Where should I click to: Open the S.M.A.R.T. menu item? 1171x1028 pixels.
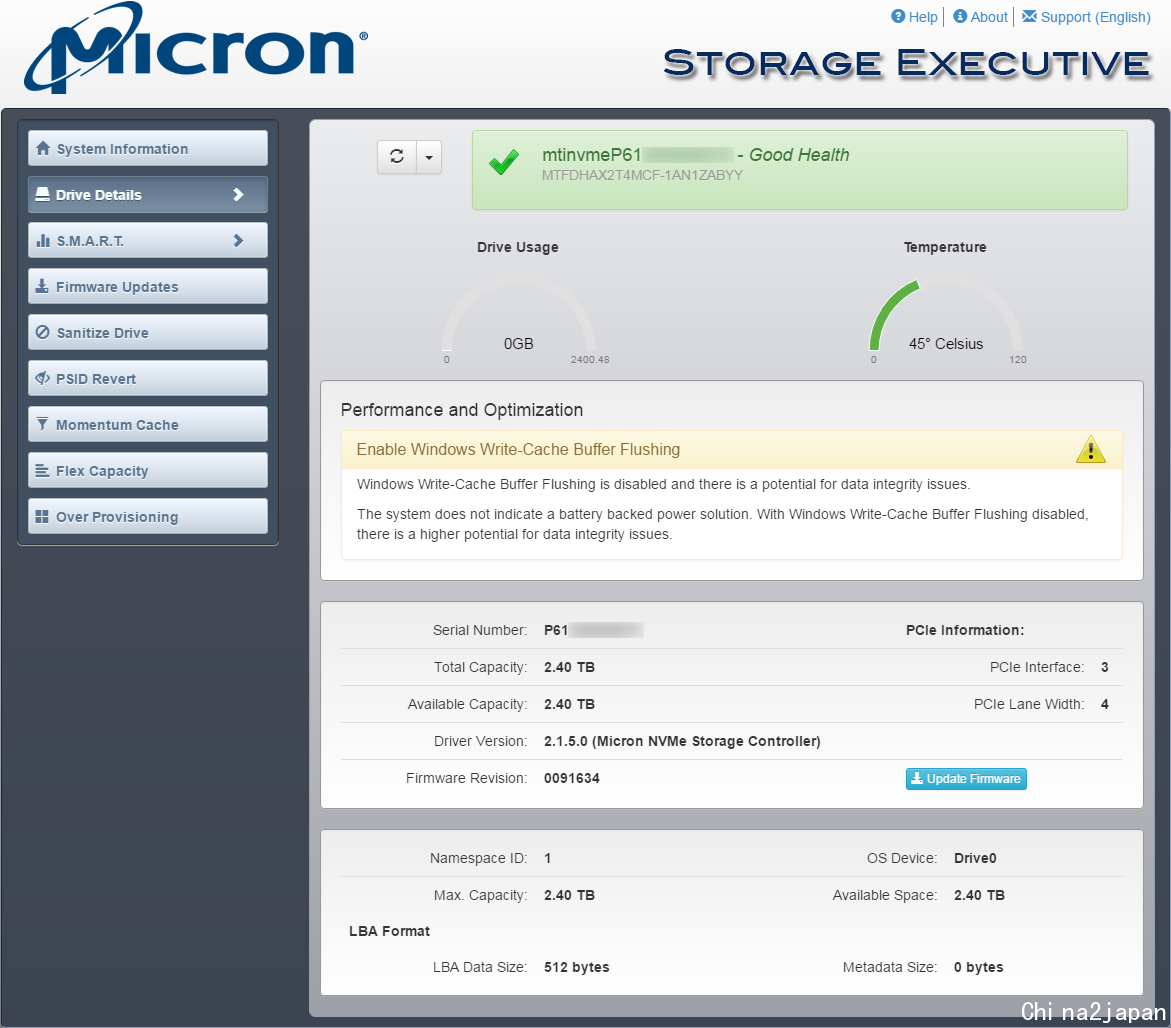[x=148, y=240]
